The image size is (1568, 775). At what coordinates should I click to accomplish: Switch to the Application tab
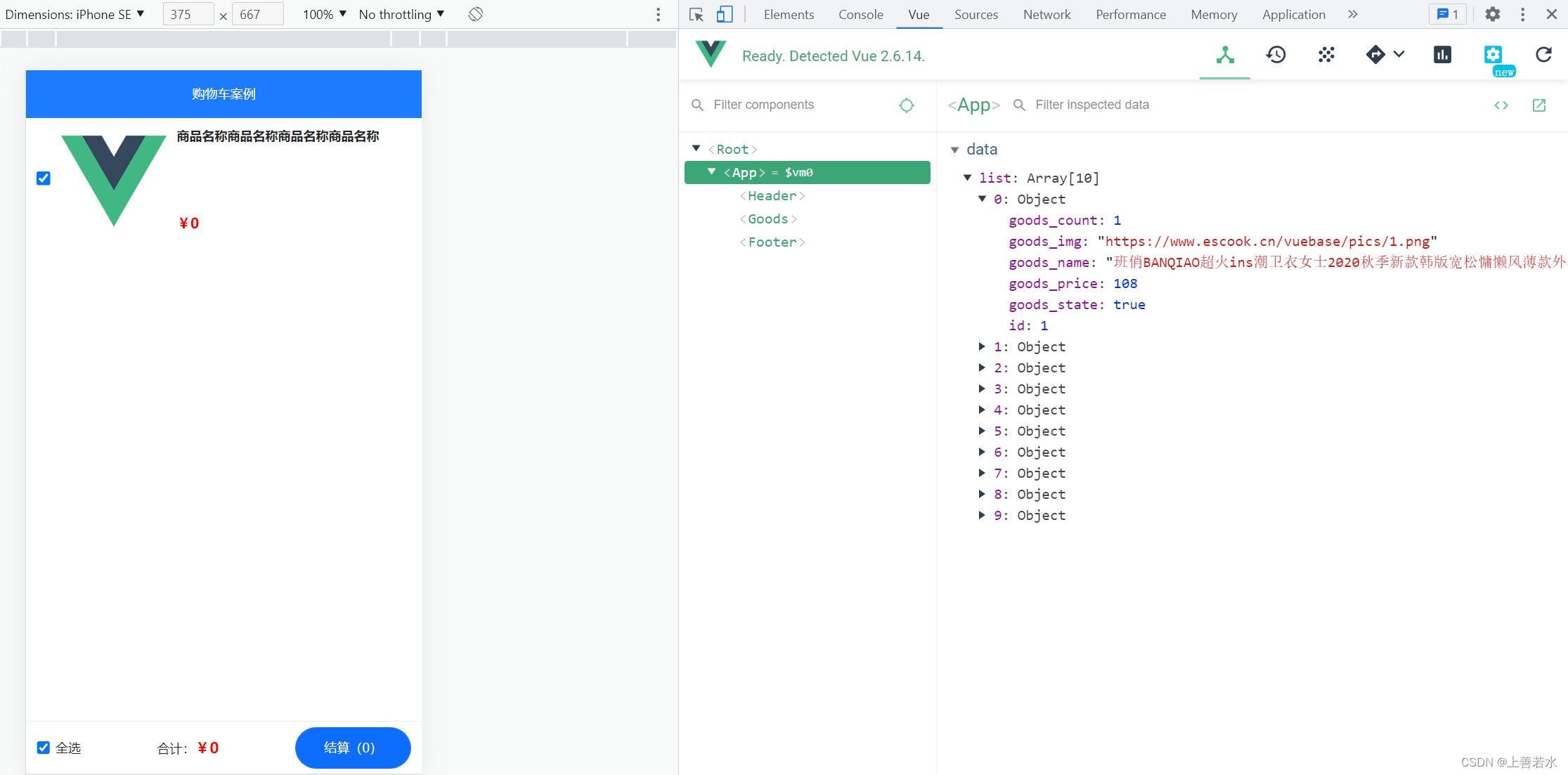(x=1293, y=14)
